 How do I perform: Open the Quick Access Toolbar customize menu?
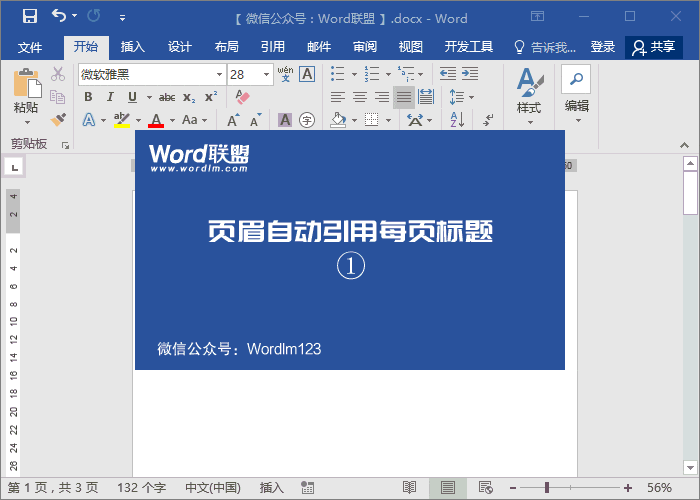click(x=122, y=18)
